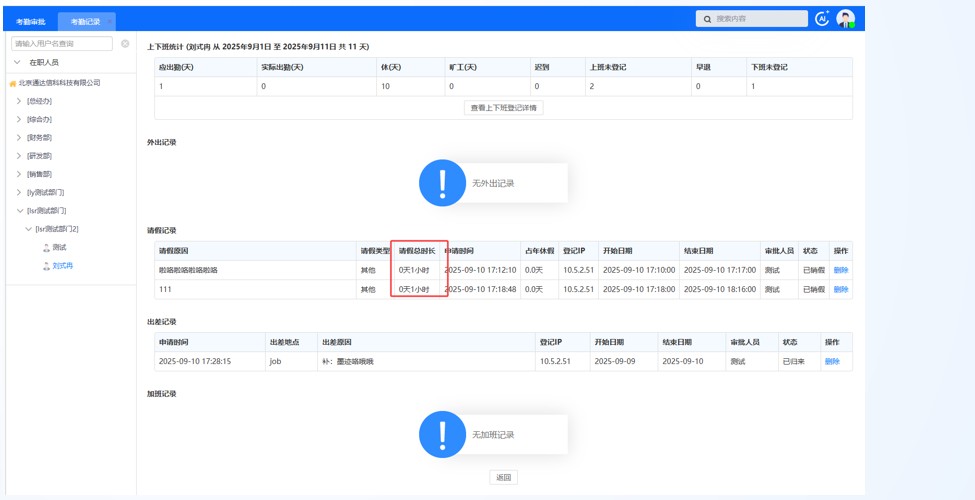The height and width of the screenshot is (500, 975).
Task: Switch to the 考勤审批 tab
Action: [x=30, y=21]
